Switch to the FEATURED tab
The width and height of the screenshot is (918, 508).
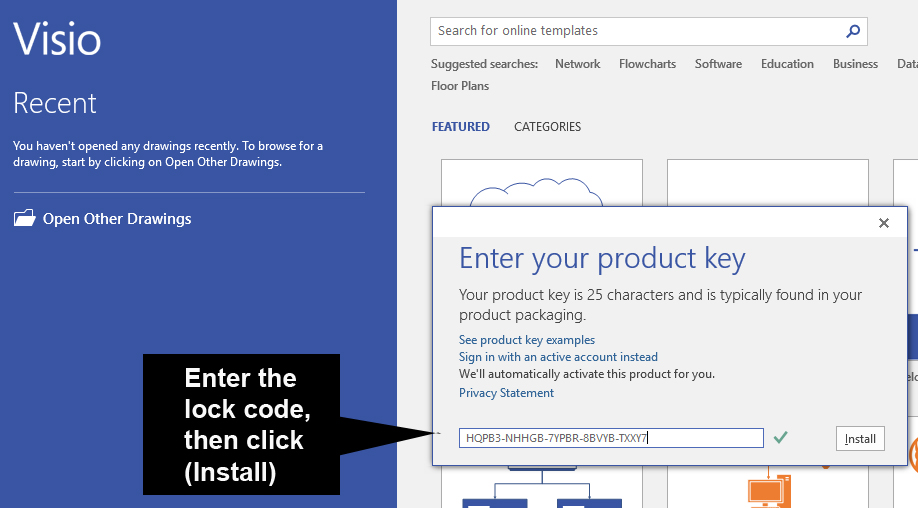point(460,126)
